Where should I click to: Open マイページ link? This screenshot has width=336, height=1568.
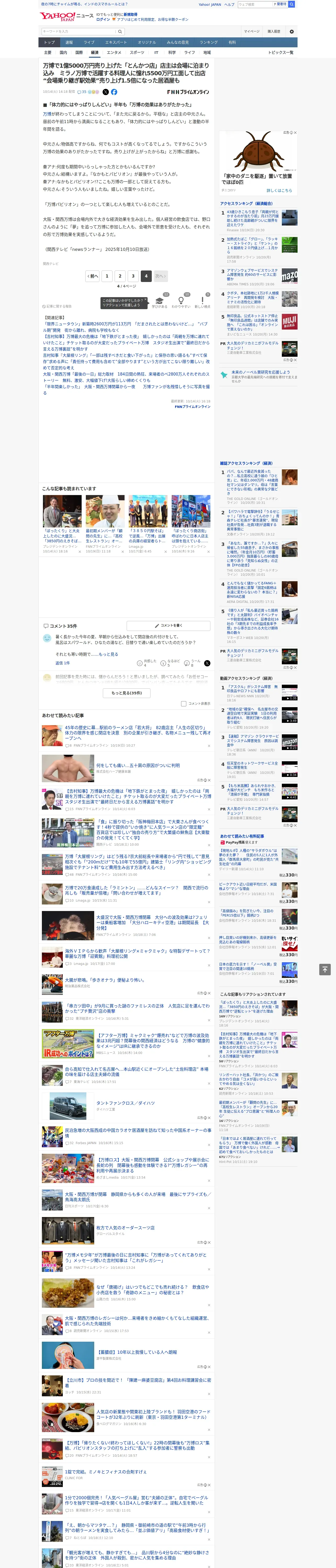click(x=251, y=32)
